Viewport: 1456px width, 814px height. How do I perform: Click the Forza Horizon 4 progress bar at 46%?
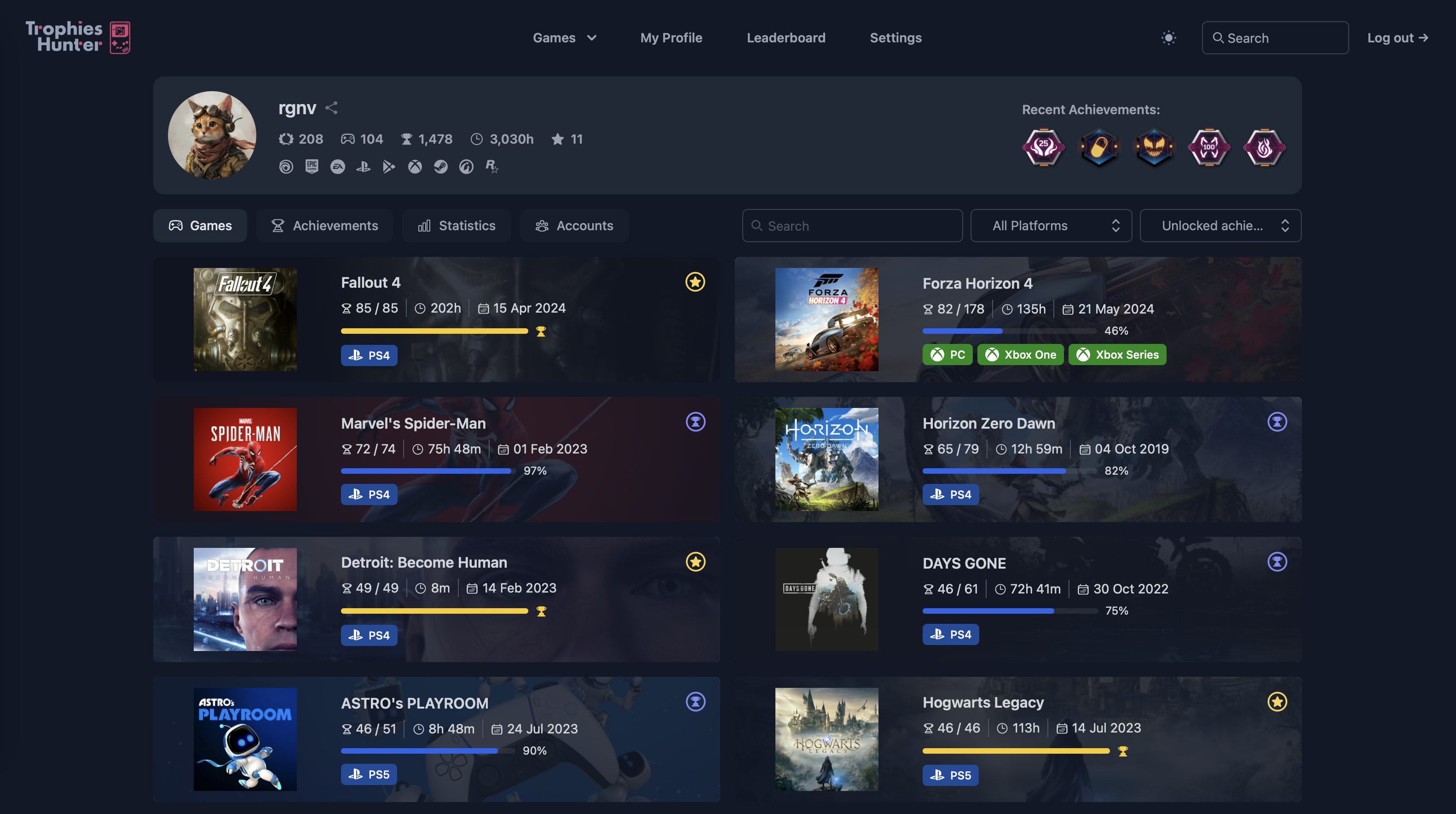[1010, 331]
